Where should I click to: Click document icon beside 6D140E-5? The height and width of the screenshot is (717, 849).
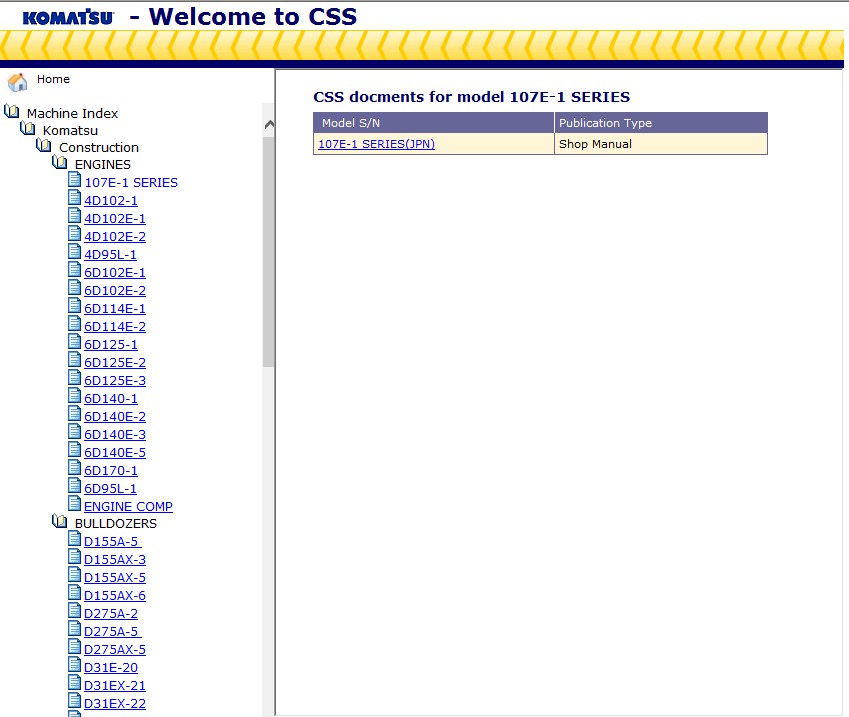click(x=75, y=449)
